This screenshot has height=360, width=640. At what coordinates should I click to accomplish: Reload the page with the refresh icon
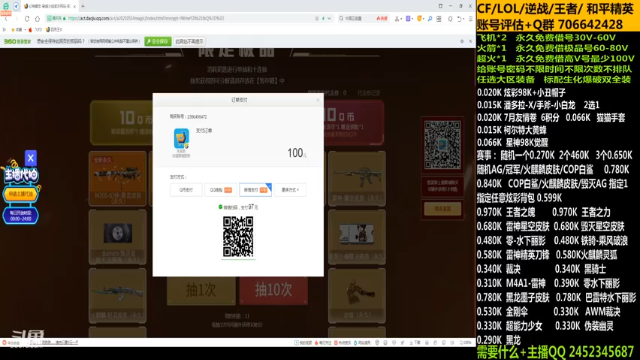(27, 18)
